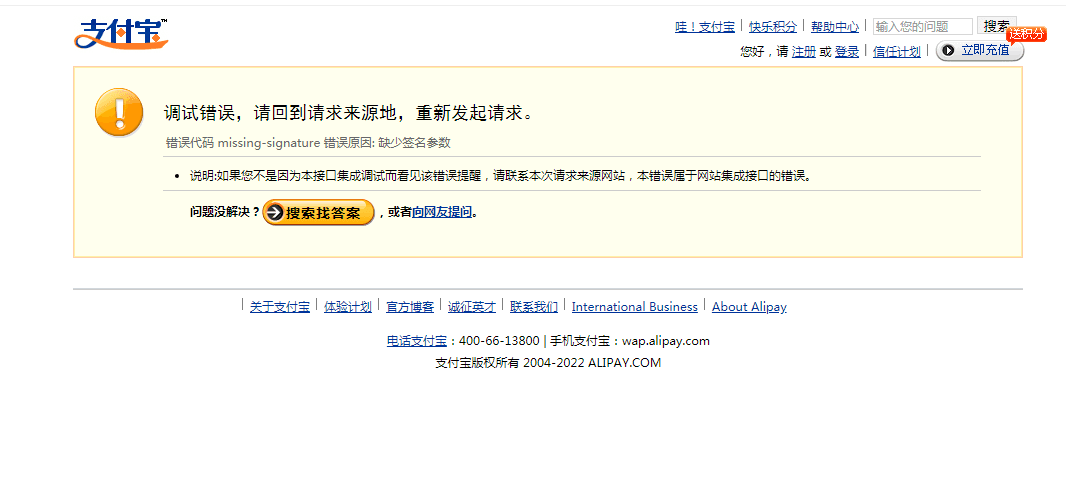Open 体验计划 footer link
This screenshot has width=1066, height=499.
pyautogui.click(x=348, y=307)
